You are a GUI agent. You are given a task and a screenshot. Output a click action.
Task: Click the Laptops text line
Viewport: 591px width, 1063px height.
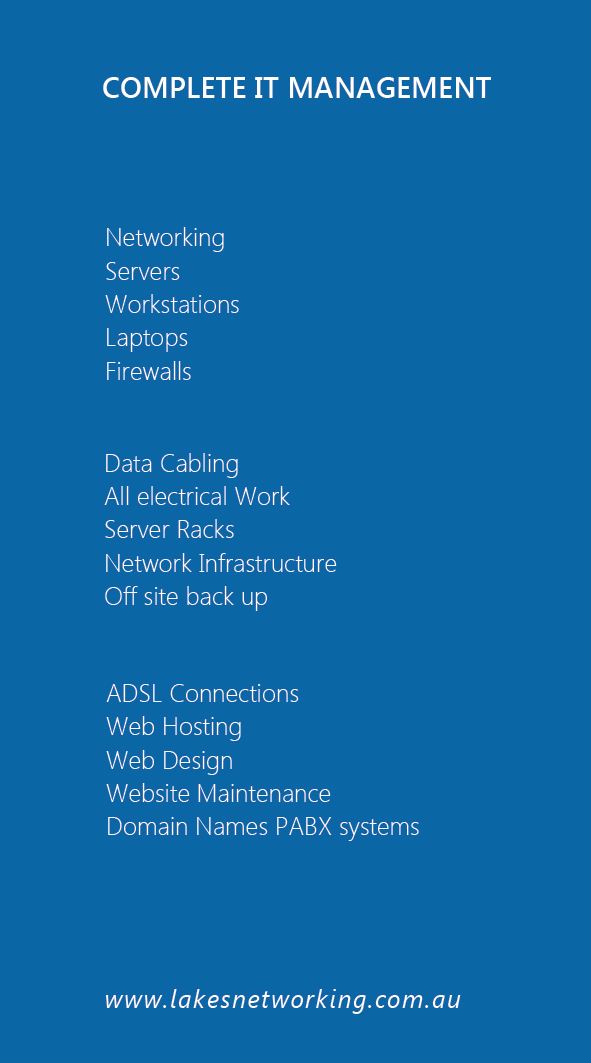coord(146,338)
